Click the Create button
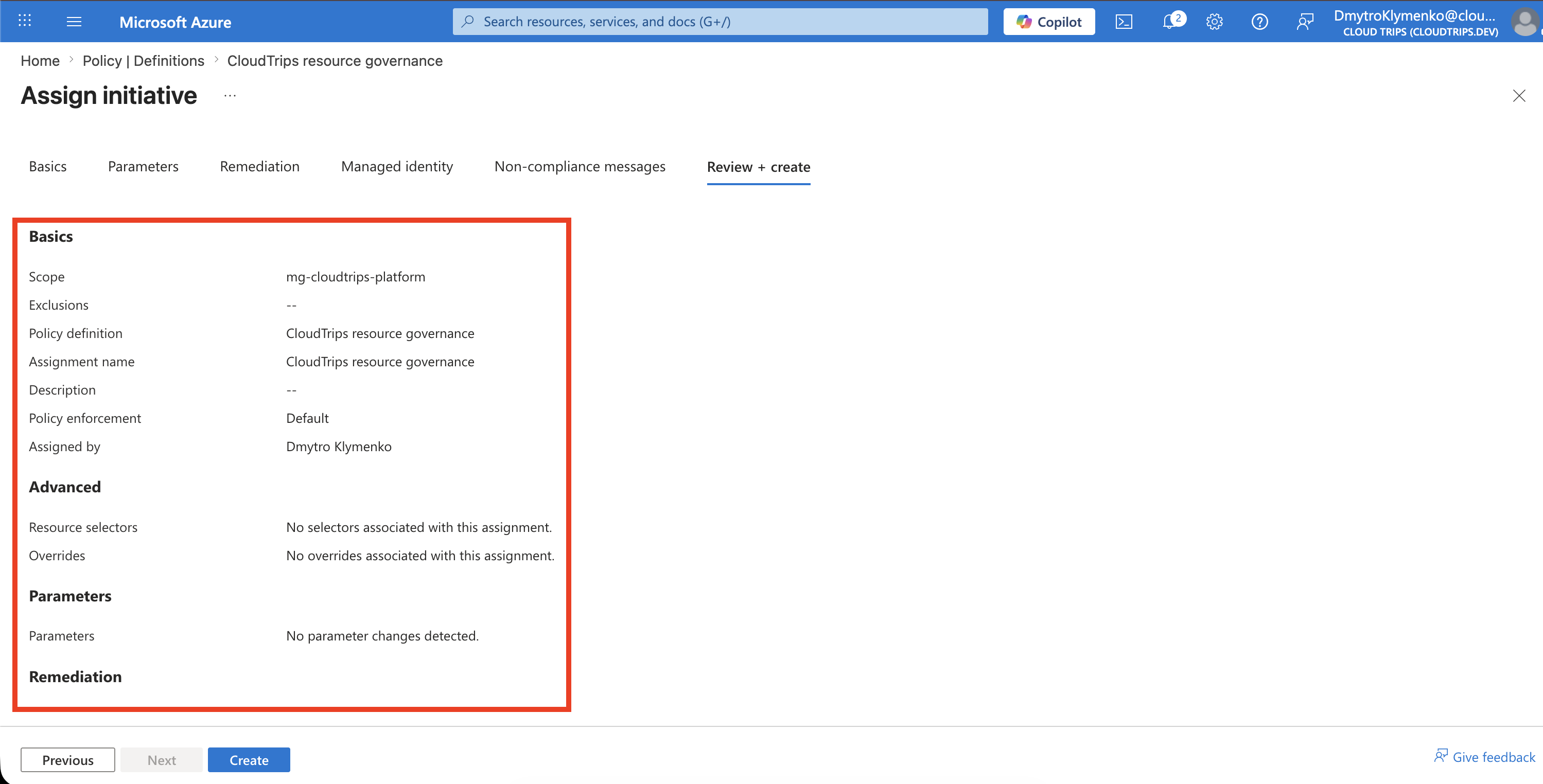 [249, 759]
